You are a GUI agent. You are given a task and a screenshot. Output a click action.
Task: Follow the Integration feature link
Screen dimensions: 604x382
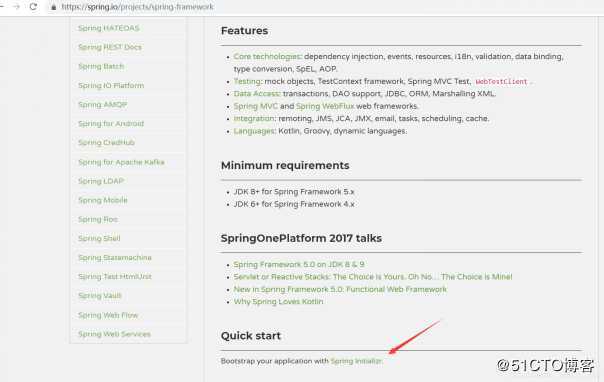pos(254,119)
